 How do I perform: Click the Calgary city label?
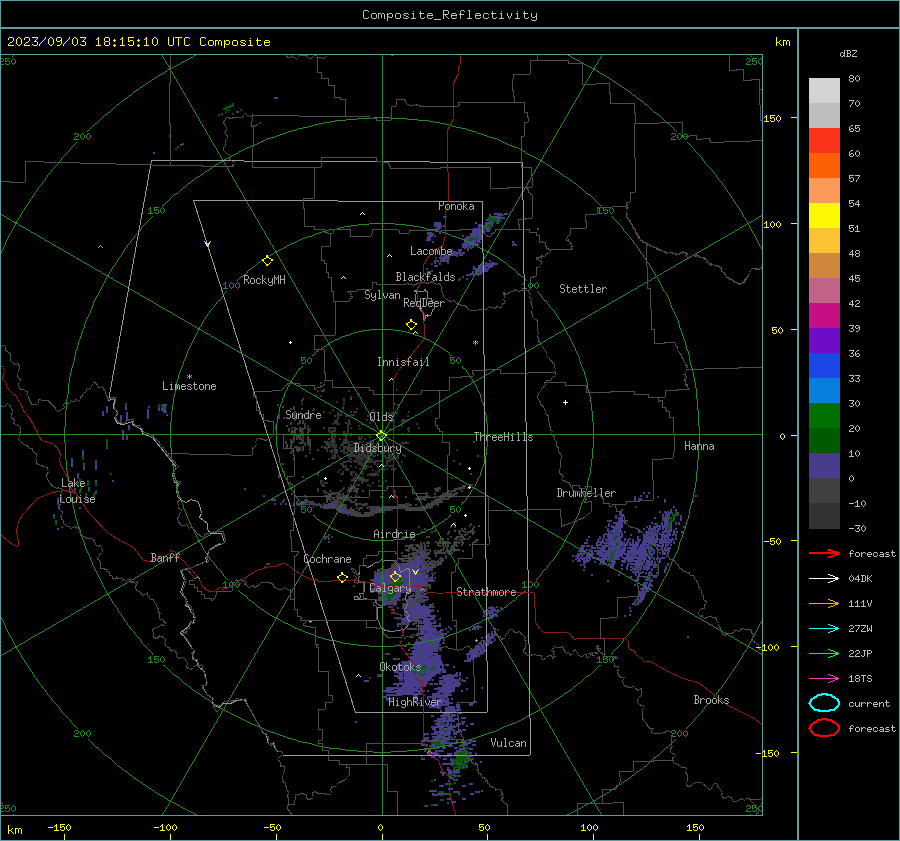[x=390, y=588]
